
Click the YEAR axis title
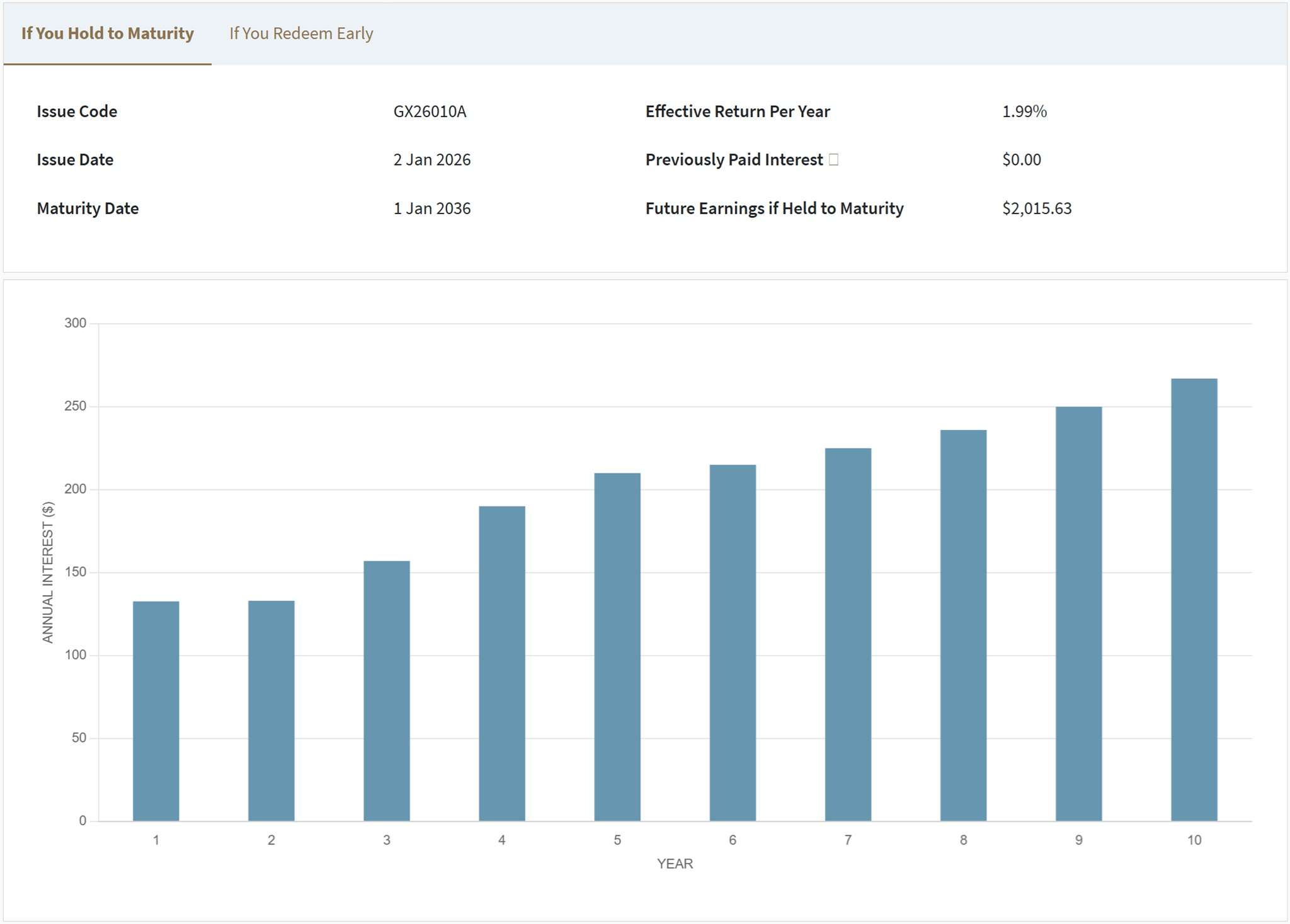click(x=675, y=864)
